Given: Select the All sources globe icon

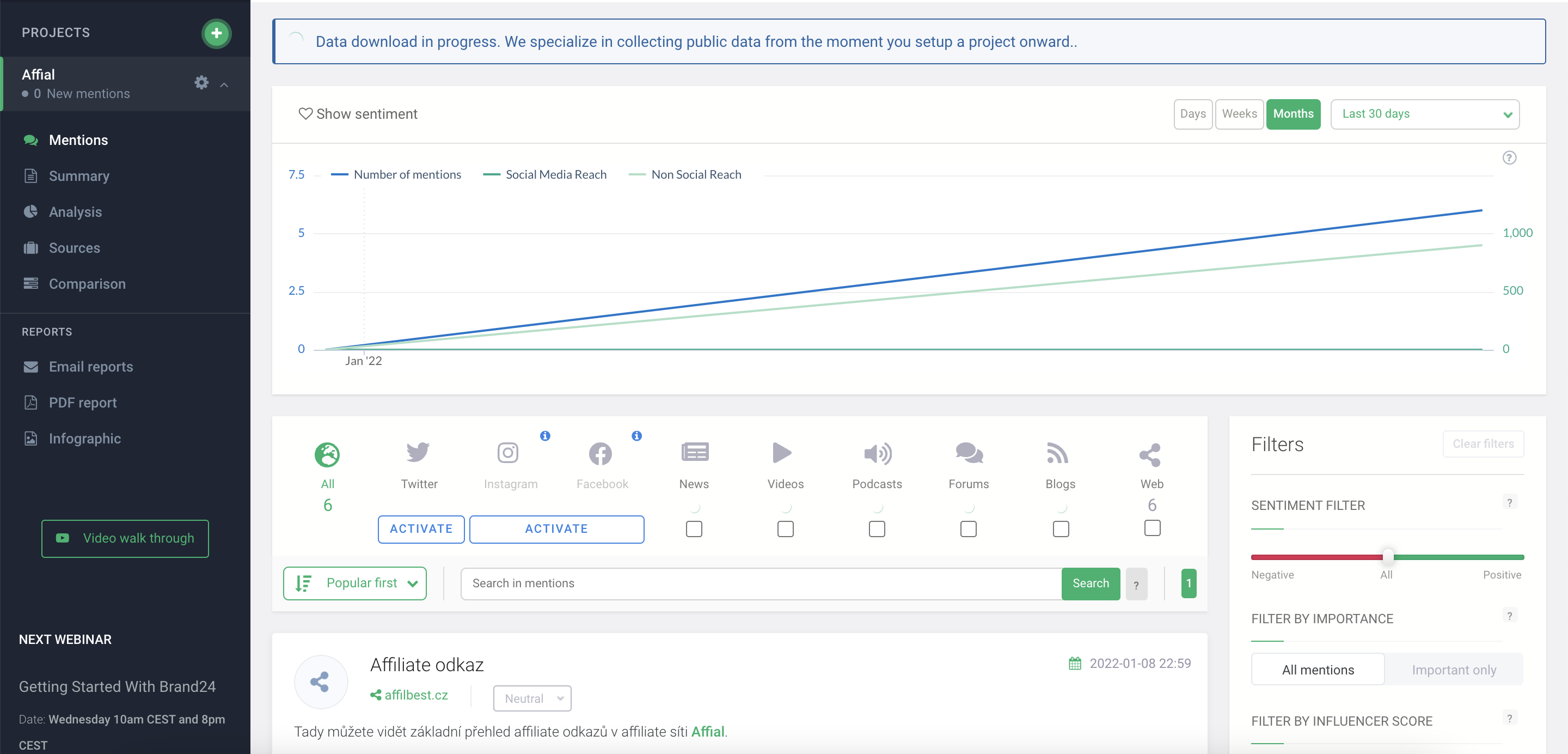Looking at the screenshot, I should point(327,454).
